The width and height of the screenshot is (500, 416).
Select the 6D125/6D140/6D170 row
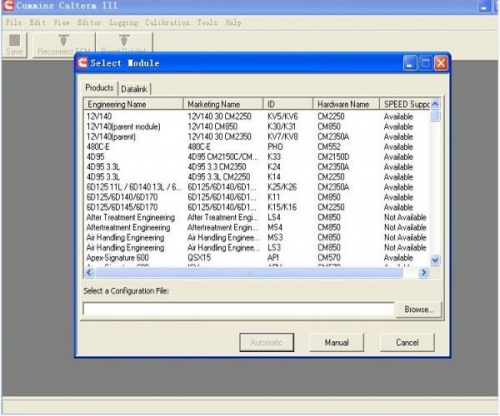click(257, 197)
